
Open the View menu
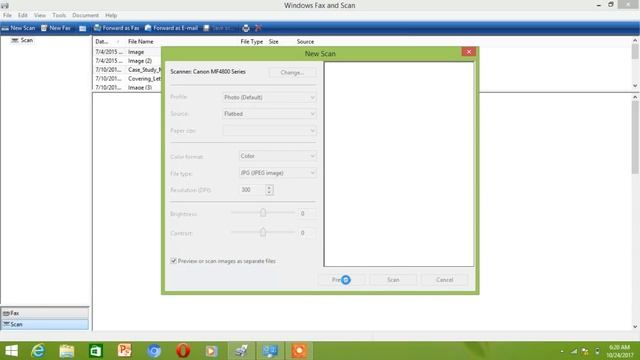[x=40, y=16]
